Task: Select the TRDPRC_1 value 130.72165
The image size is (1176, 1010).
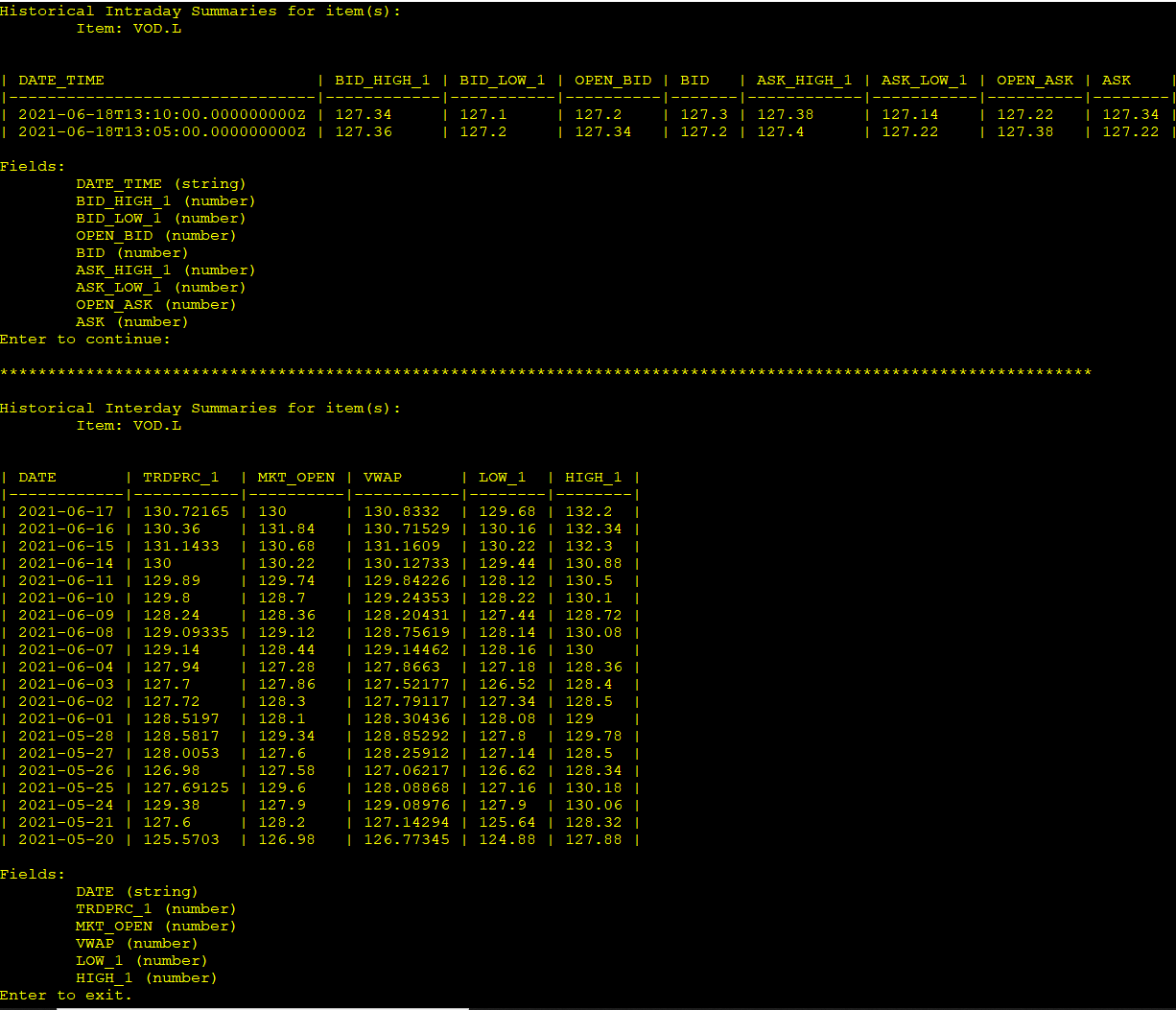Action: (x=186, y=512)
